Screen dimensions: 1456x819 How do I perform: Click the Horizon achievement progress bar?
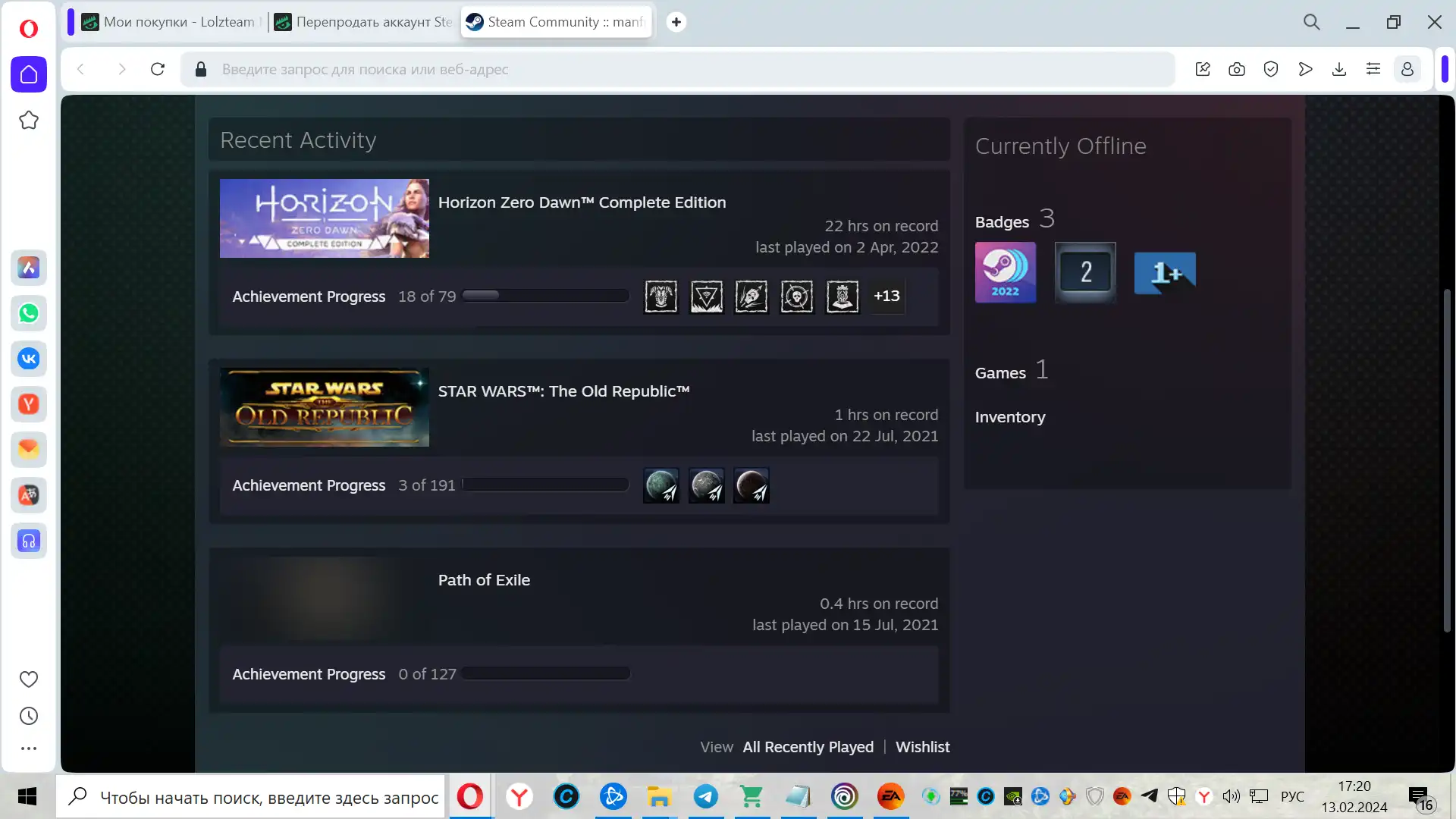[x=545, y=295]
